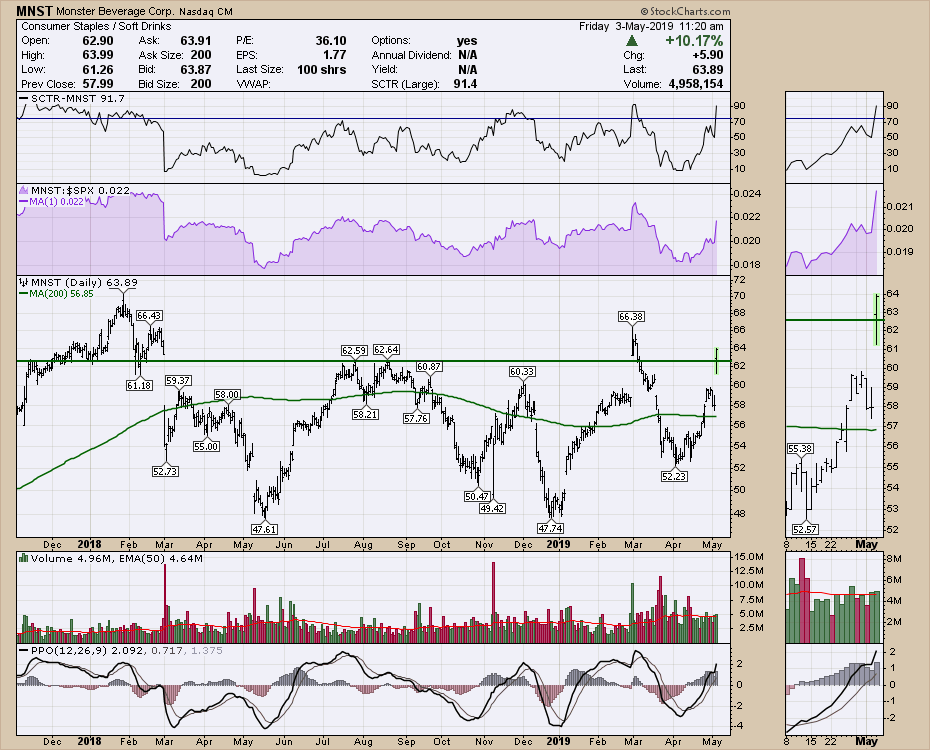Click the MNST ticker symbol title
930x750 pixels.
pos(34,11)
